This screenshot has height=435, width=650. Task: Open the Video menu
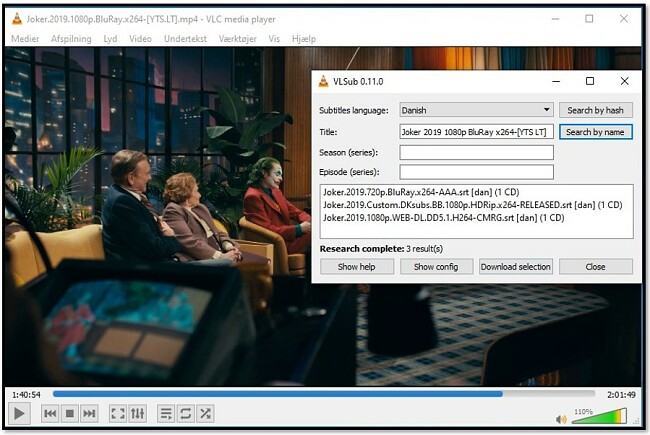[x=140, y=39]
